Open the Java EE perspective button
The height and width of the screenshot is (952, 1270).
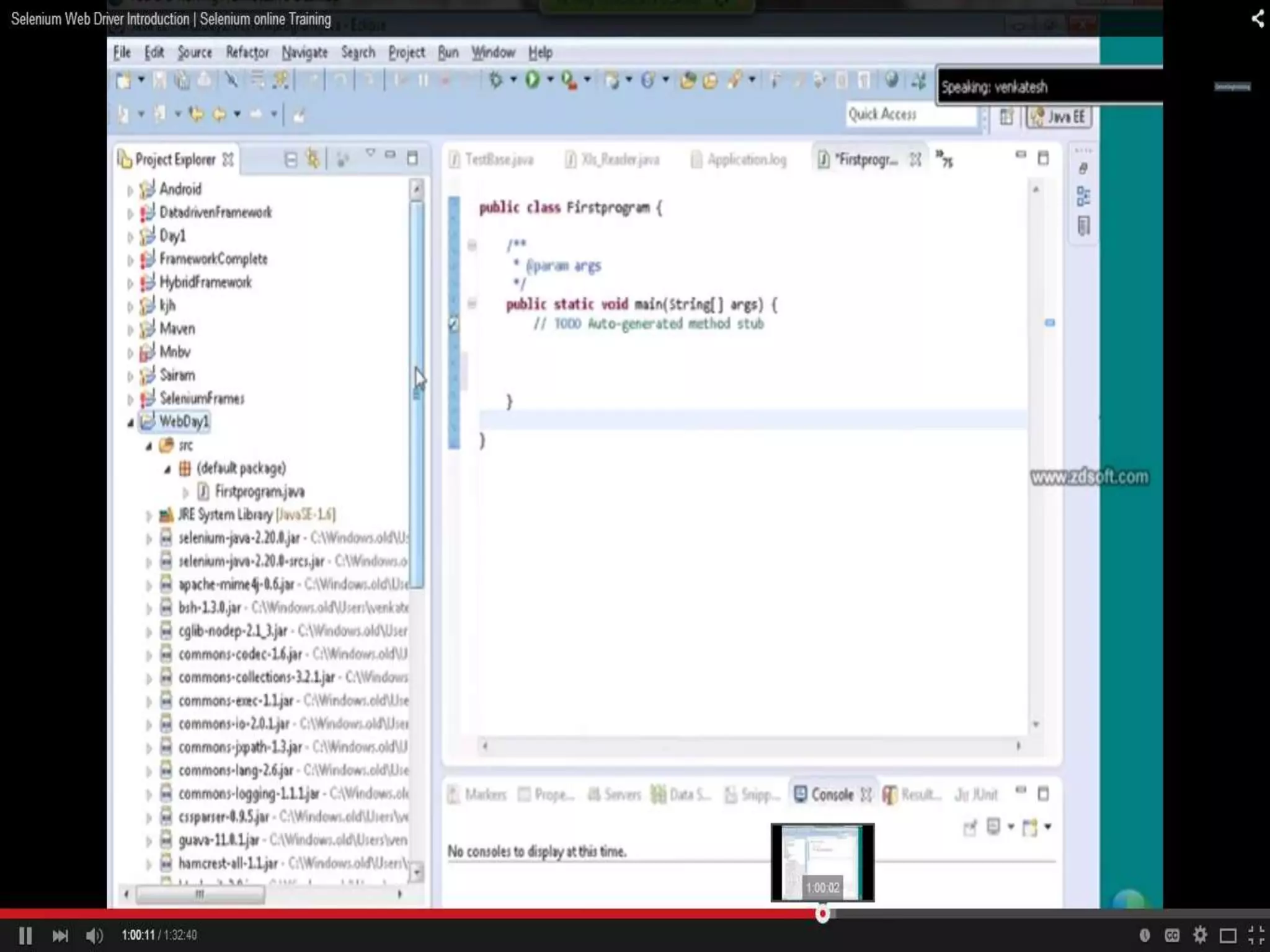click(x=1059, y=117)
